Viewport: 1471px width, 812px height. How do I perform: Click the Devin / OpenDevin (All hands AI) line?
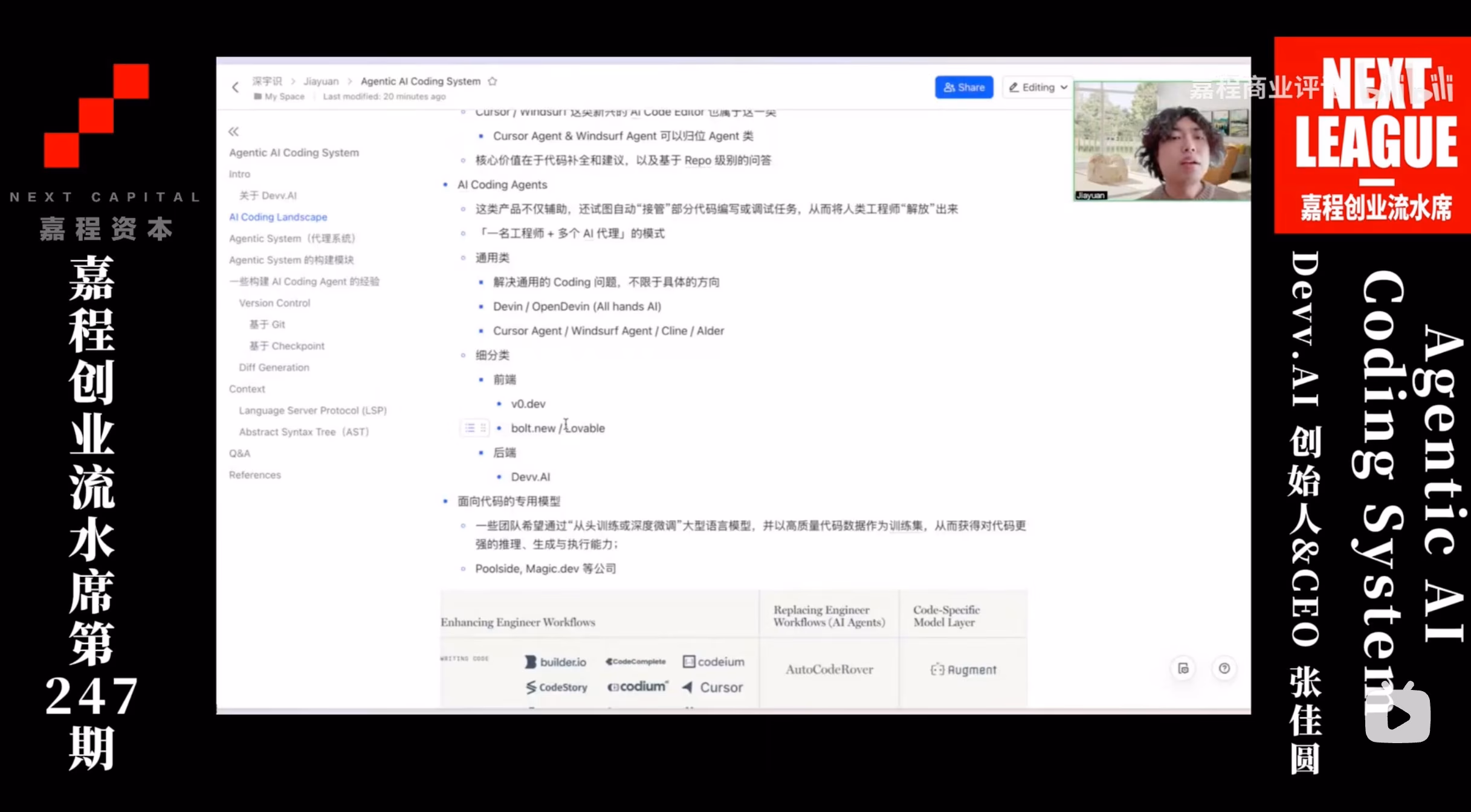[577, 307]
